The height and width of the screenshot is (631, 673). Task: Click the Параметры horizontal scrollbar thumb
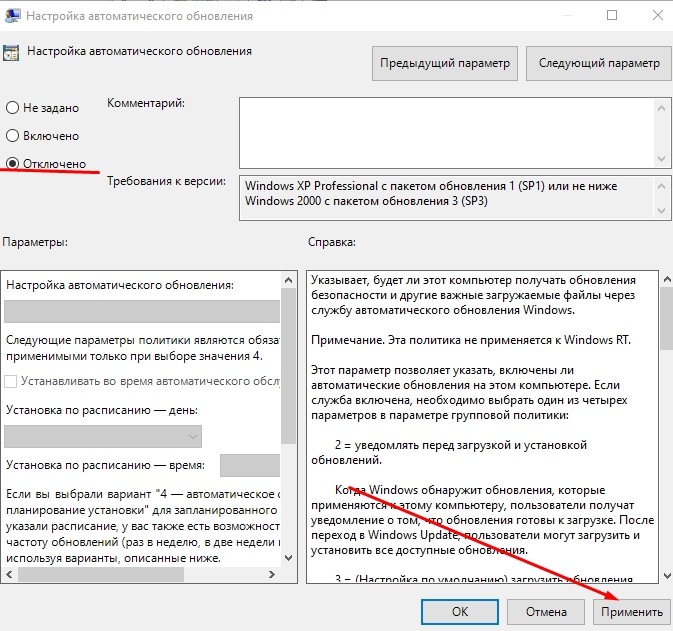pyautogui.click(x=101, y=574)
